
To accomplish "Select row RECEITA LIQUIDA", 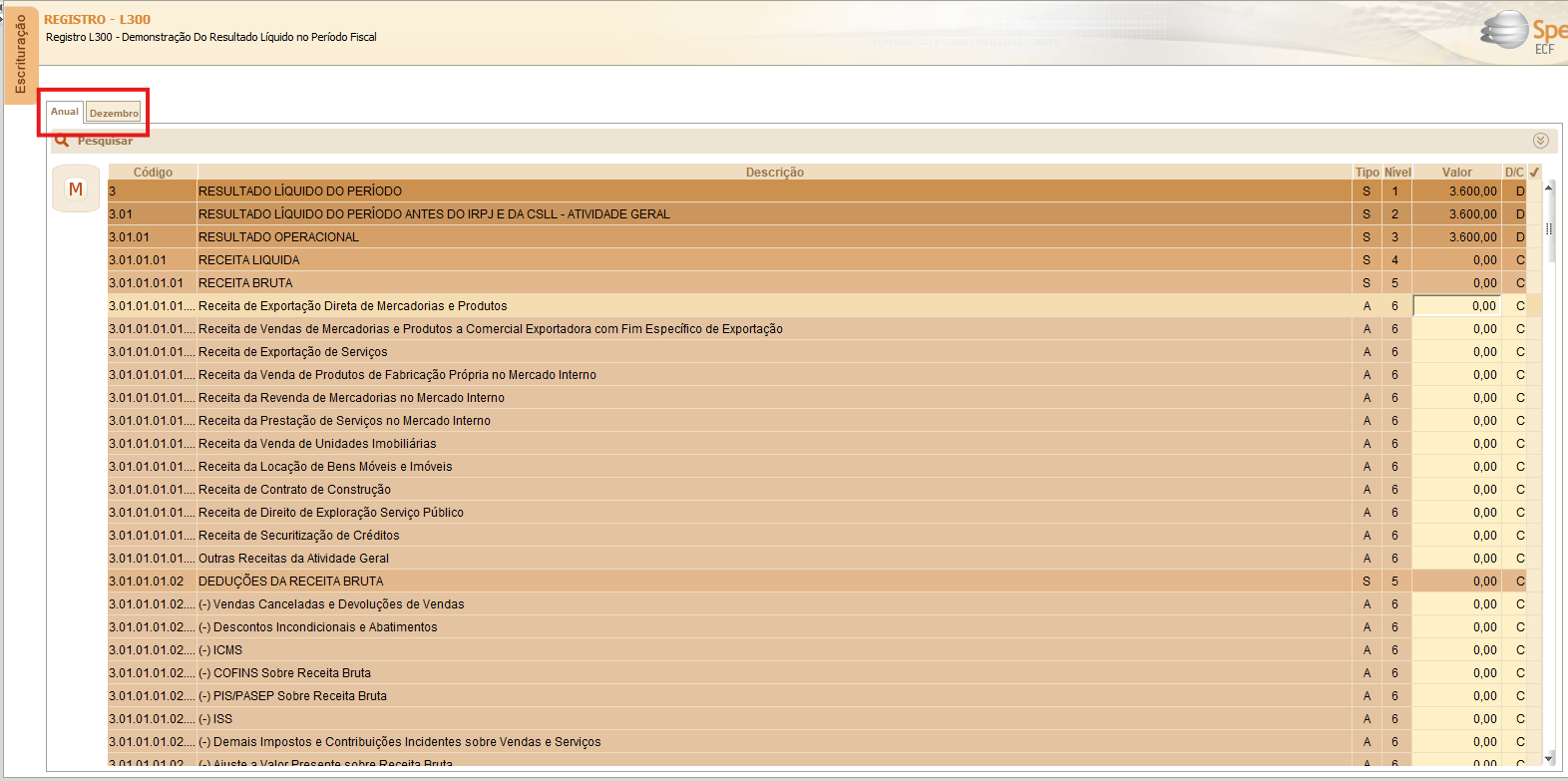I will [824, 259].
